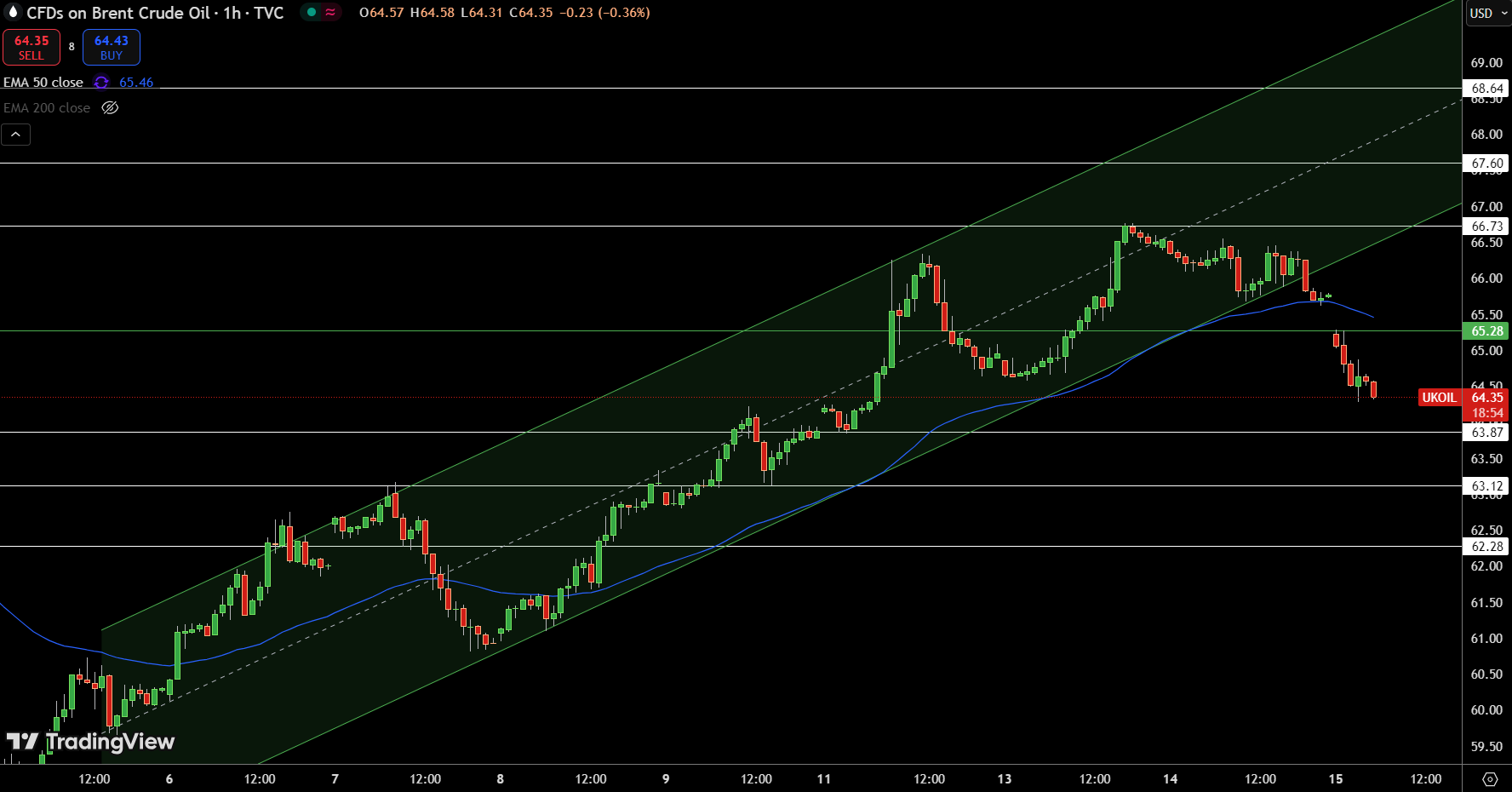This screenshot has height=792, width=1512.
Task: Click date label 9 on time axis
Action: (x=666, y=779)
